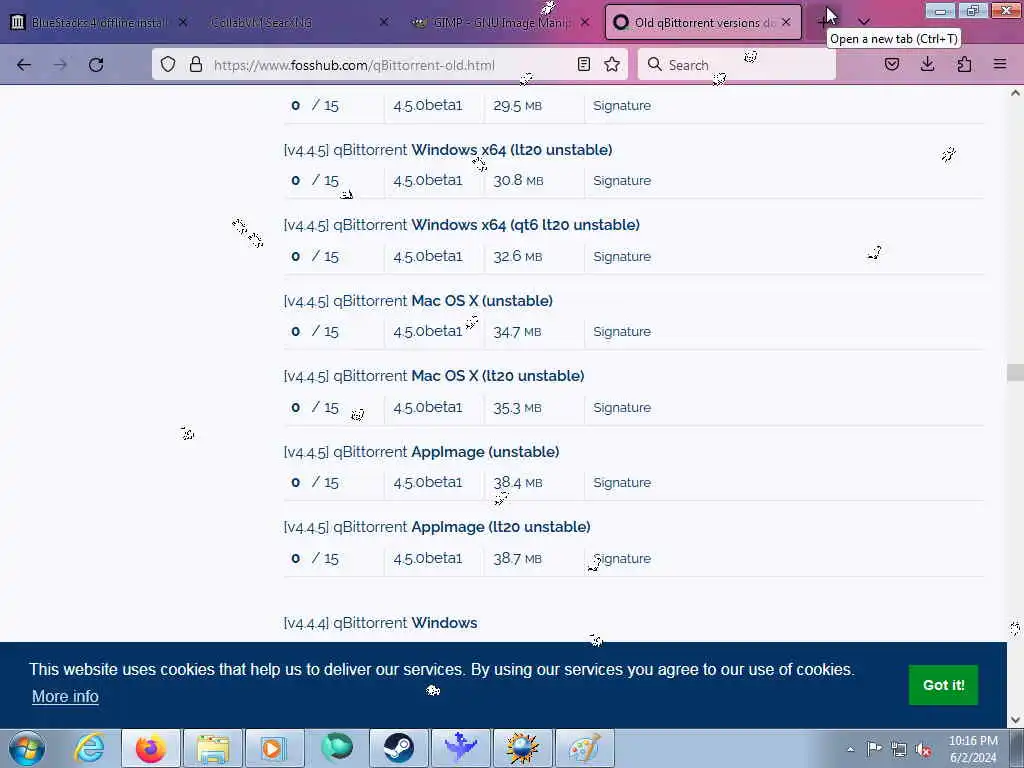The width and height of the screenshot is (1024, 768).
Task: Click Signature in the 38.7 MB row
Action: [x=622, y=558]
